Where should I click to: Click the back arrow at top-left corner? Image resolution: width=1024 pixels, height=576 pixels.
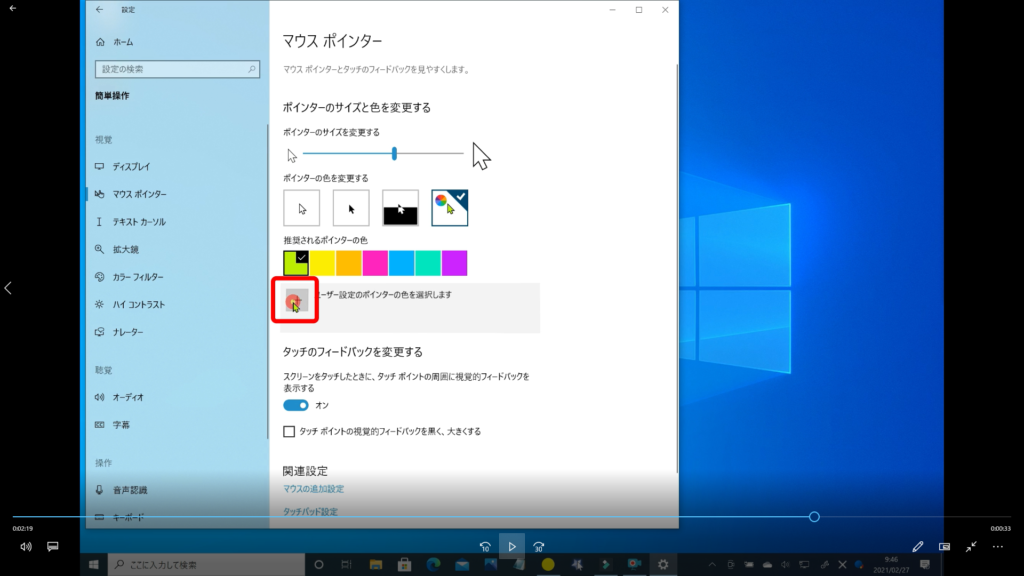click(12, 8)
